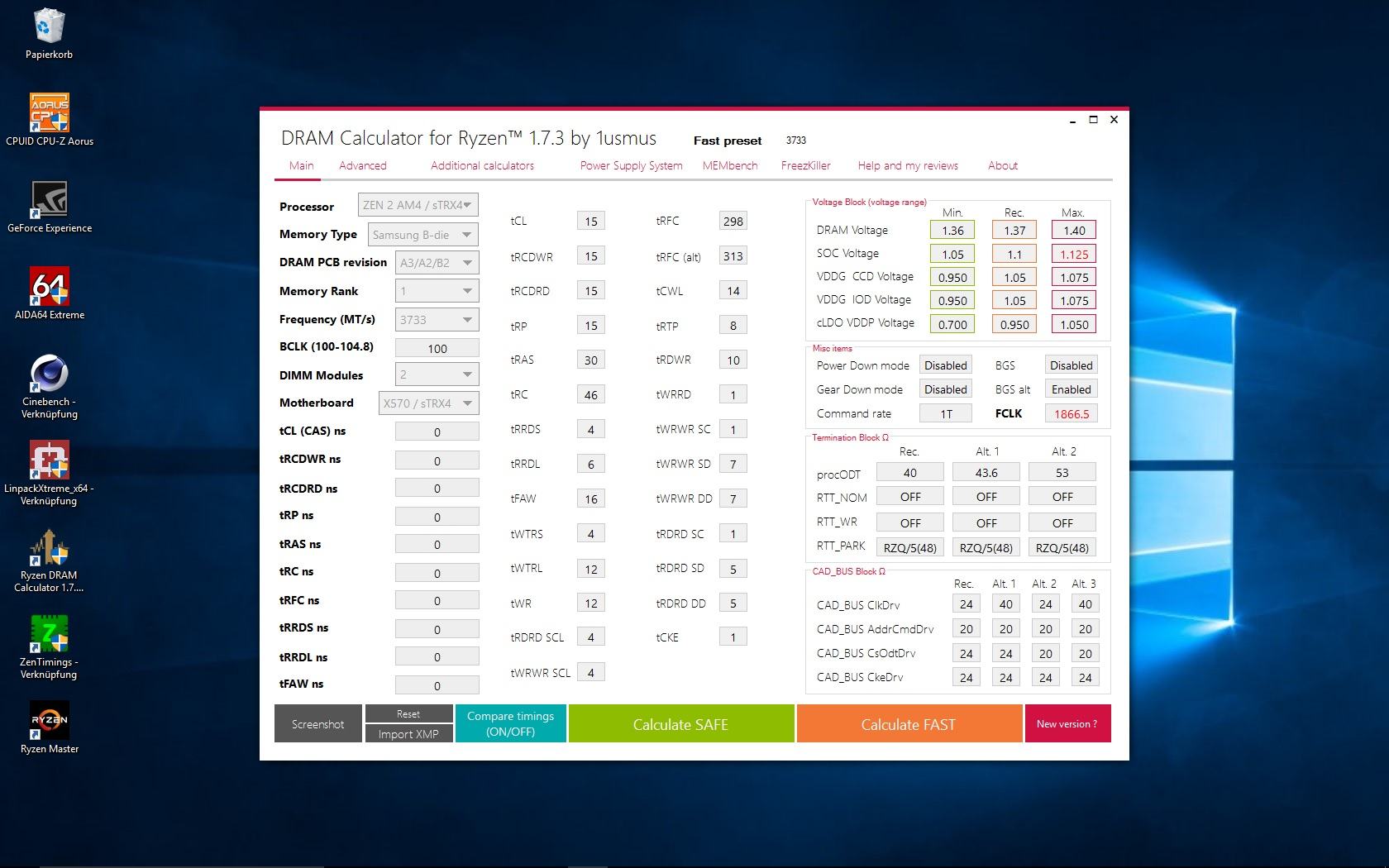Click RTT_PARK Rec. value RZQ/5(48)

(x=910, y=547)
